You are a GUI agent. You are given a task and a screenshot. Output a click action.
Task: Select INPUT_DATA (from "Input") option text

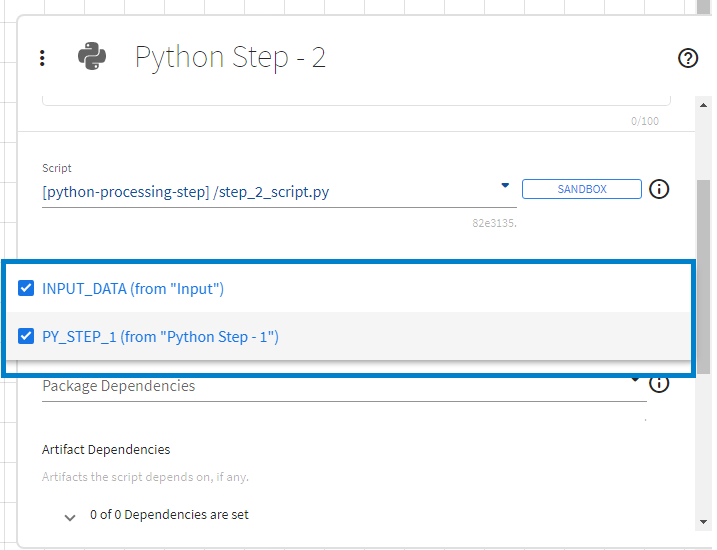[x=133, y=289]
